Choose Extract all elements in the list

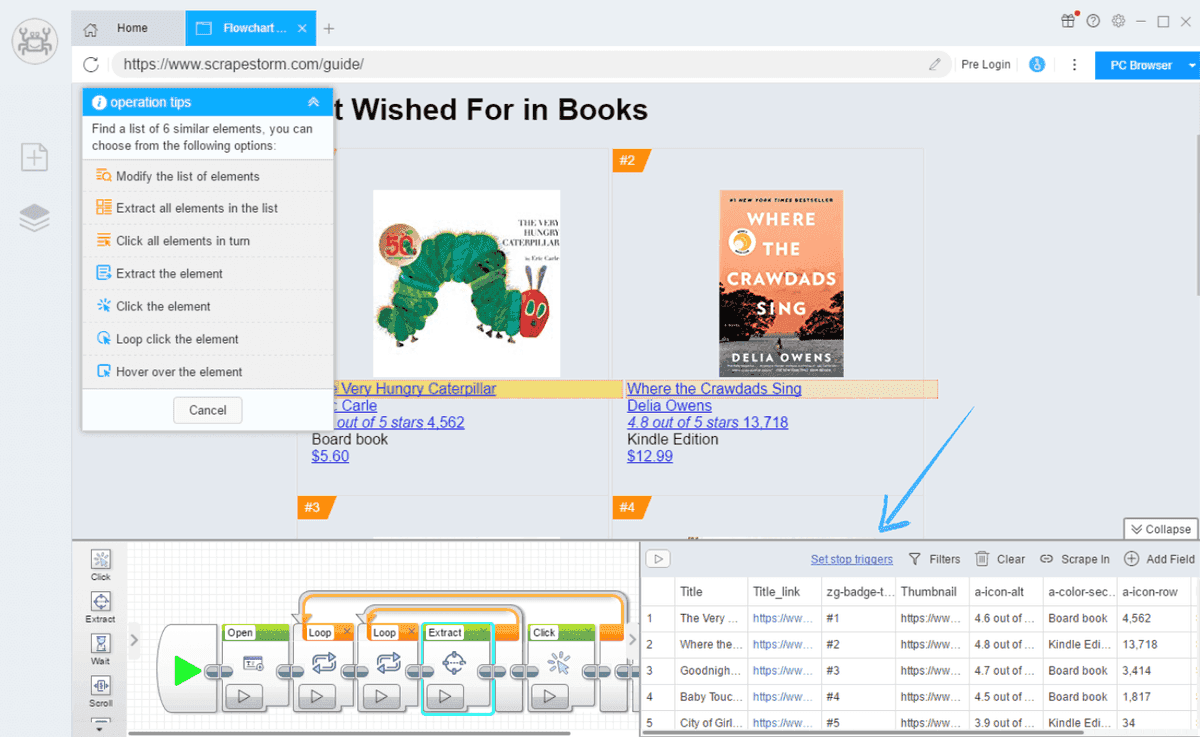(196, 208)
